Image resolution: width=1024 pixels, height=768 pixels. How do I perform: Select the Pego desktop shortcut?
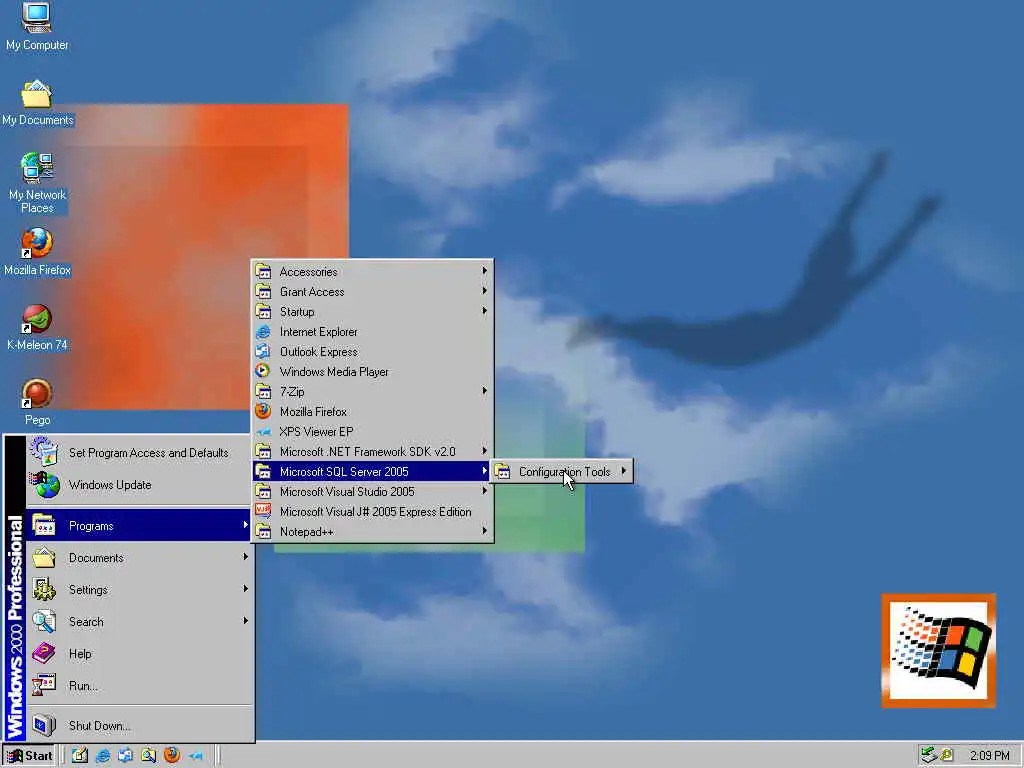click(x=37, y=402)
